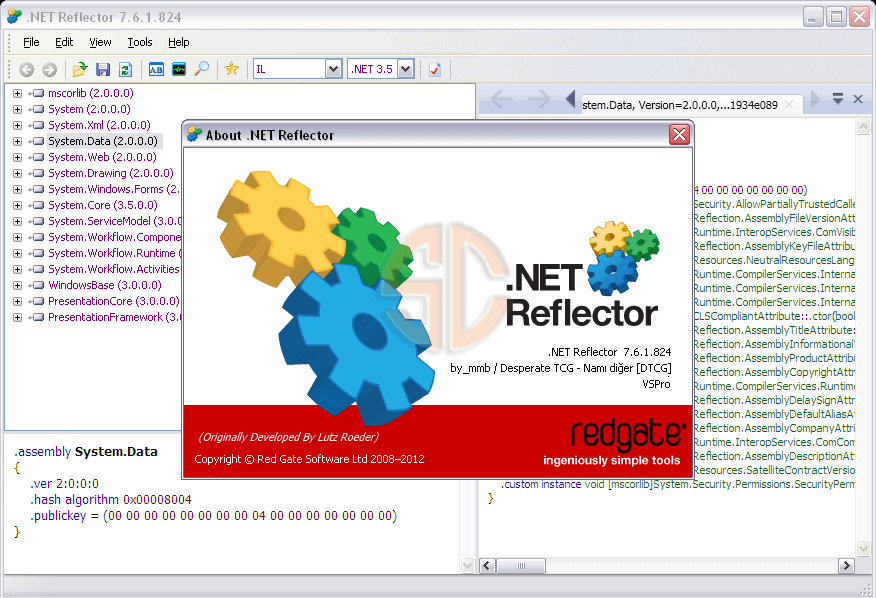Click the code pane scroll-up arrow

[x=864, y=126]
